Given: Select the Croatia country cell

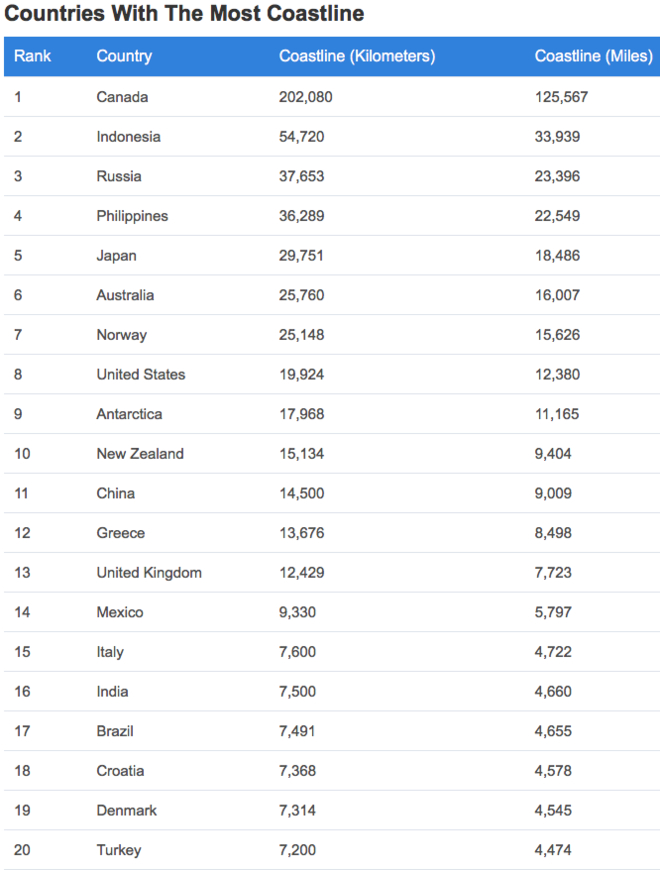Looking at the screenshot, I should click(x=120, y=770).
